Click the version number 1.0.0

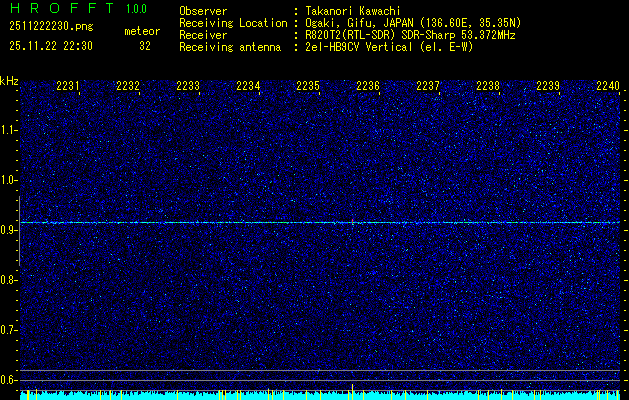pyautogui.click(x=136, y=9)
